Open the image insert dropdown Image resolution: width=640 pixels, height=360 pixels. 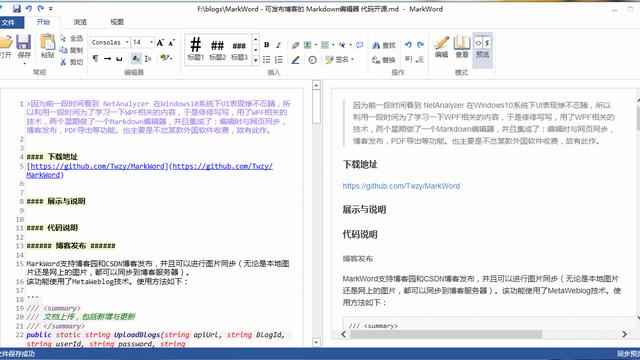316,45
